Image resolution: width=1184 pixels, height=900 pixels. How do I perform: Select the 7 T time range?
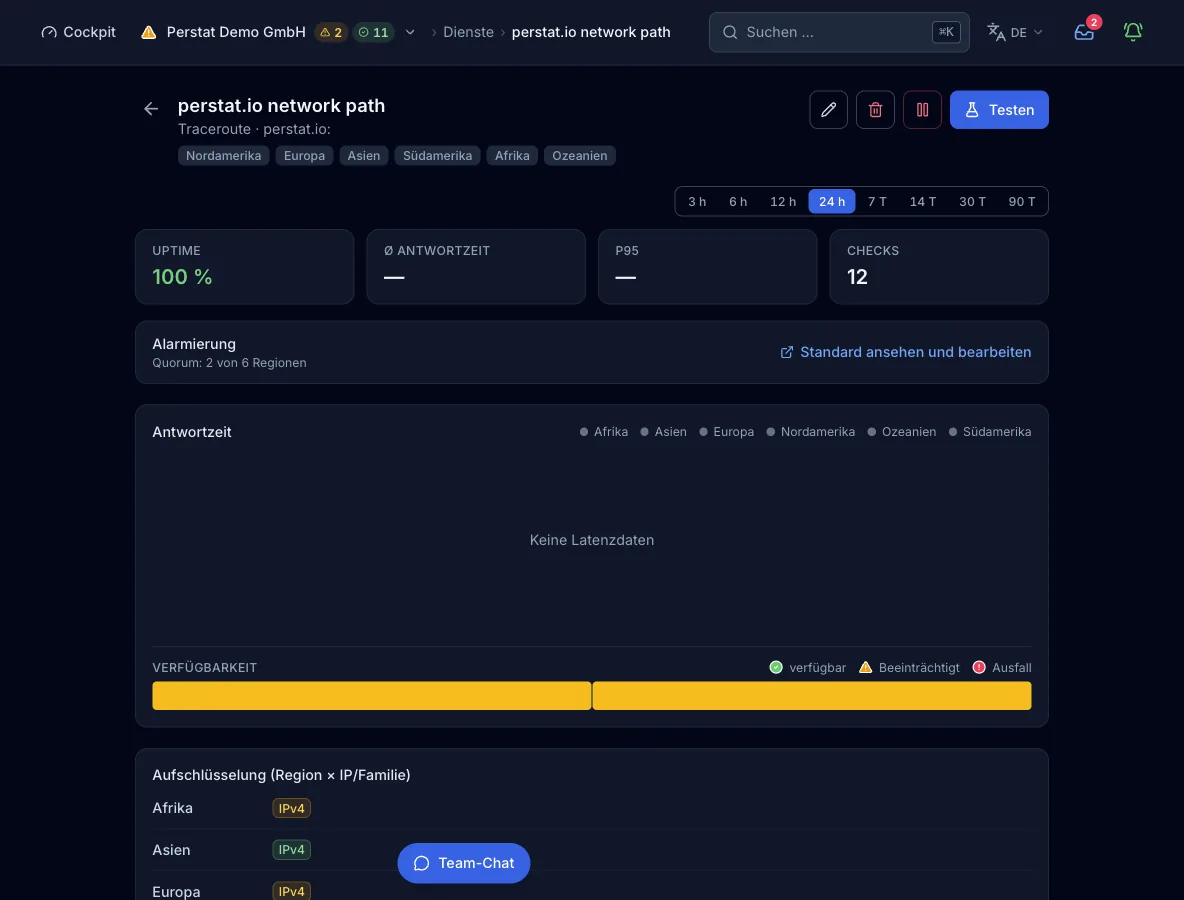pyautogui.click(x=877, y=202)
